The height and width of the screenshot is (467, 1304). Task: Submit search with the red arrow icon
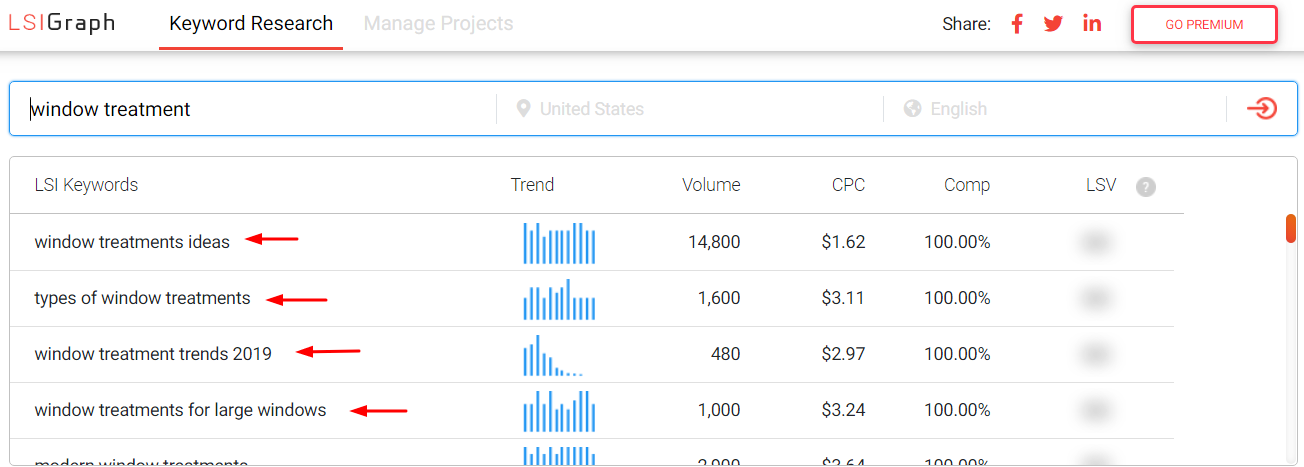(1262, 108)
